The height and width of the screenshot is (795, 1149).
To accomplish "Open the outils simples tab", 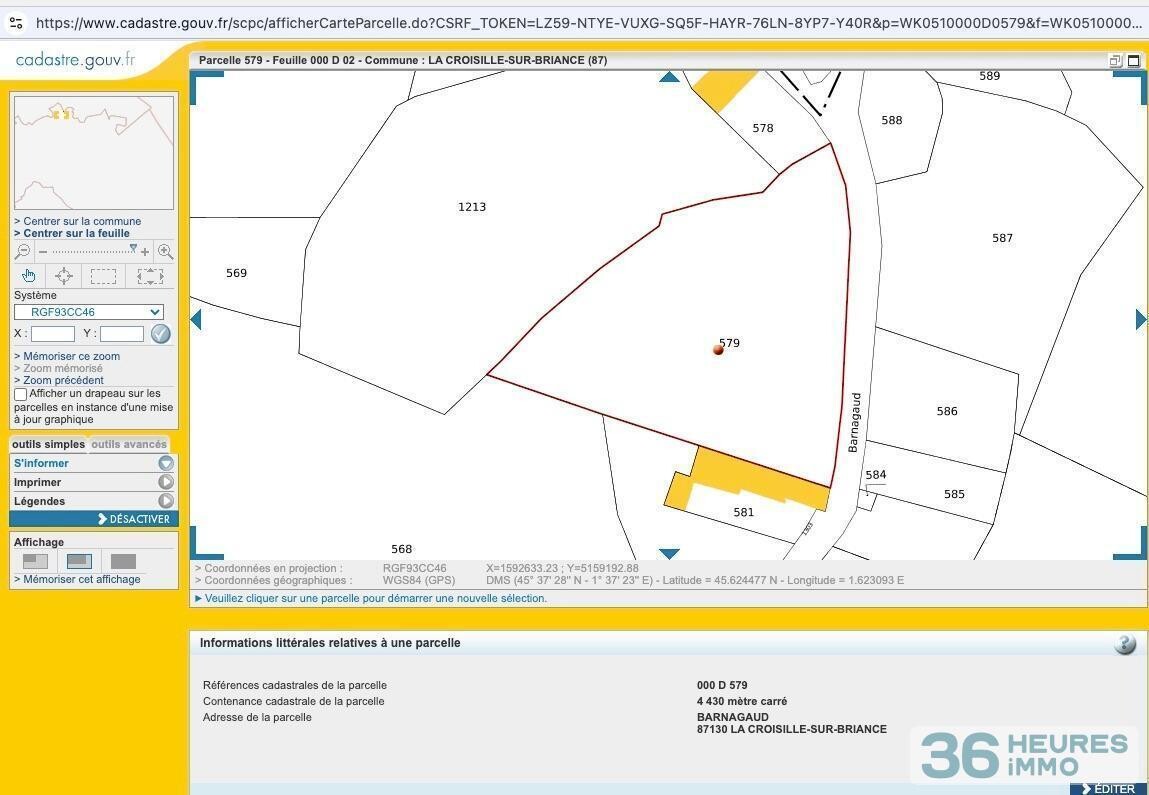I will [48, 444].
